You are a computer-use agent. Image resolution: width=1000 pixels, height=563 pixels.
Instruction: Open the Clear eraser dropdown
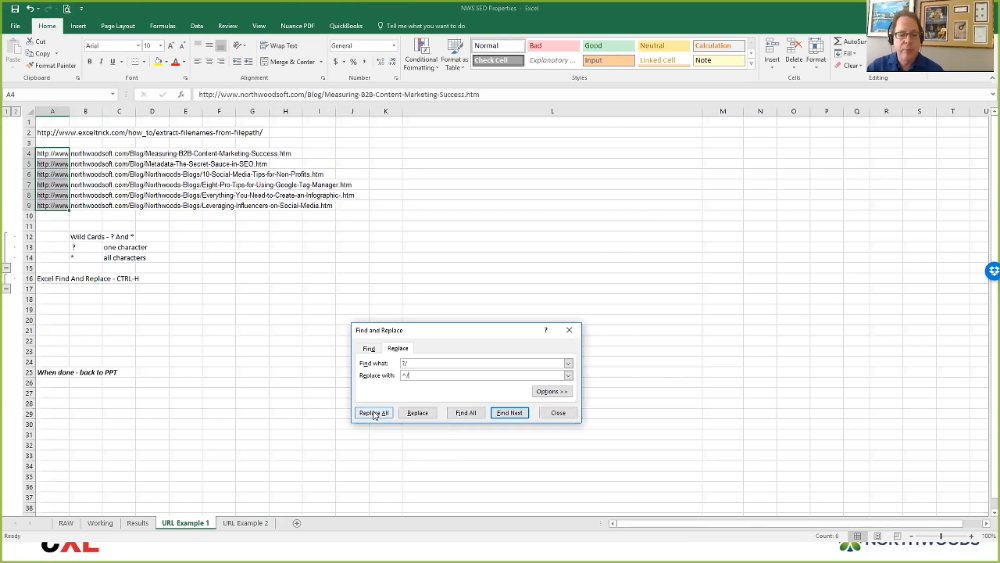pyautogui.click(x=848, y=66)
